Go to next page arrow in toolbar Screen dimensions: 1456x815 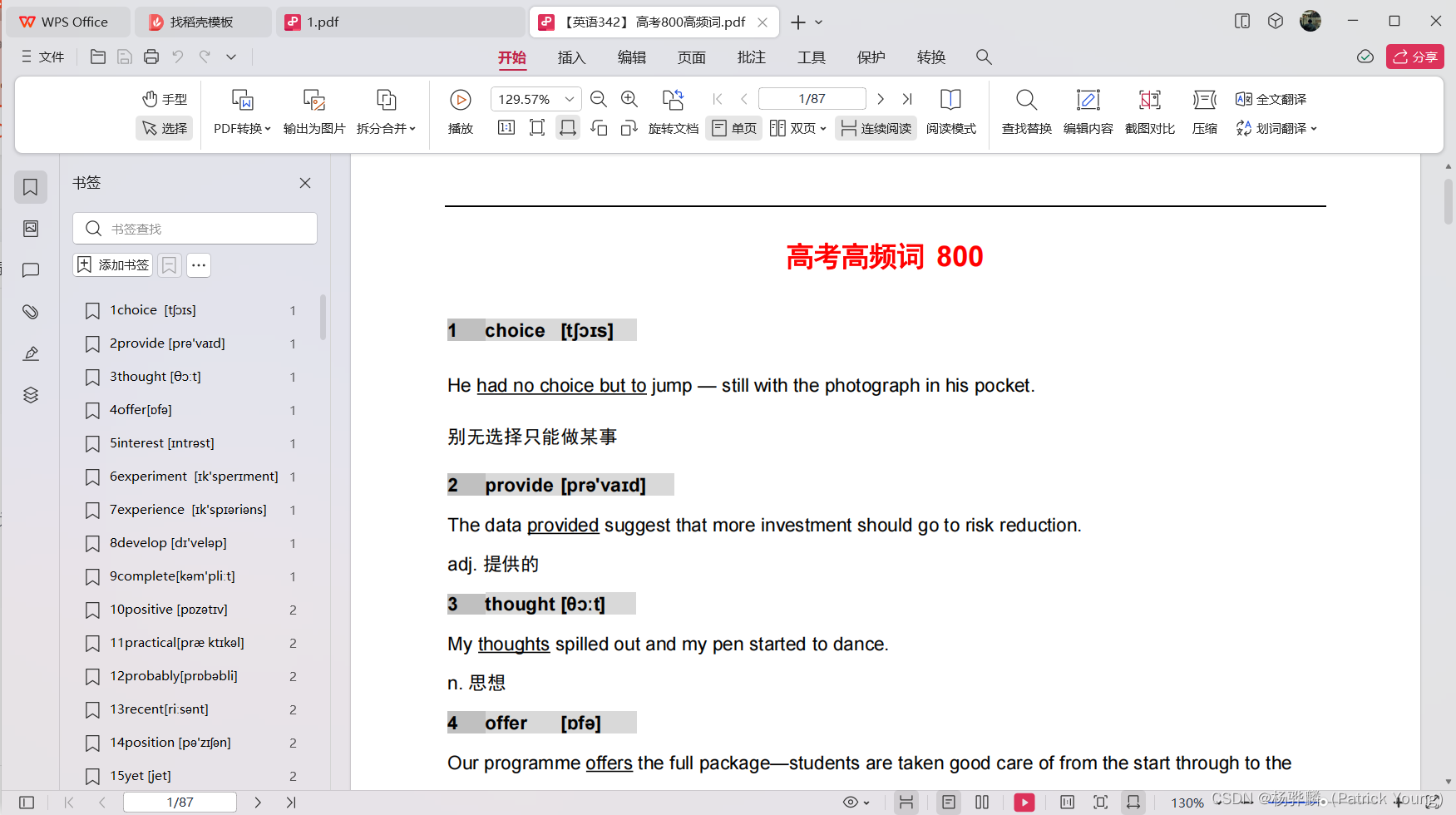click(881, 99)
